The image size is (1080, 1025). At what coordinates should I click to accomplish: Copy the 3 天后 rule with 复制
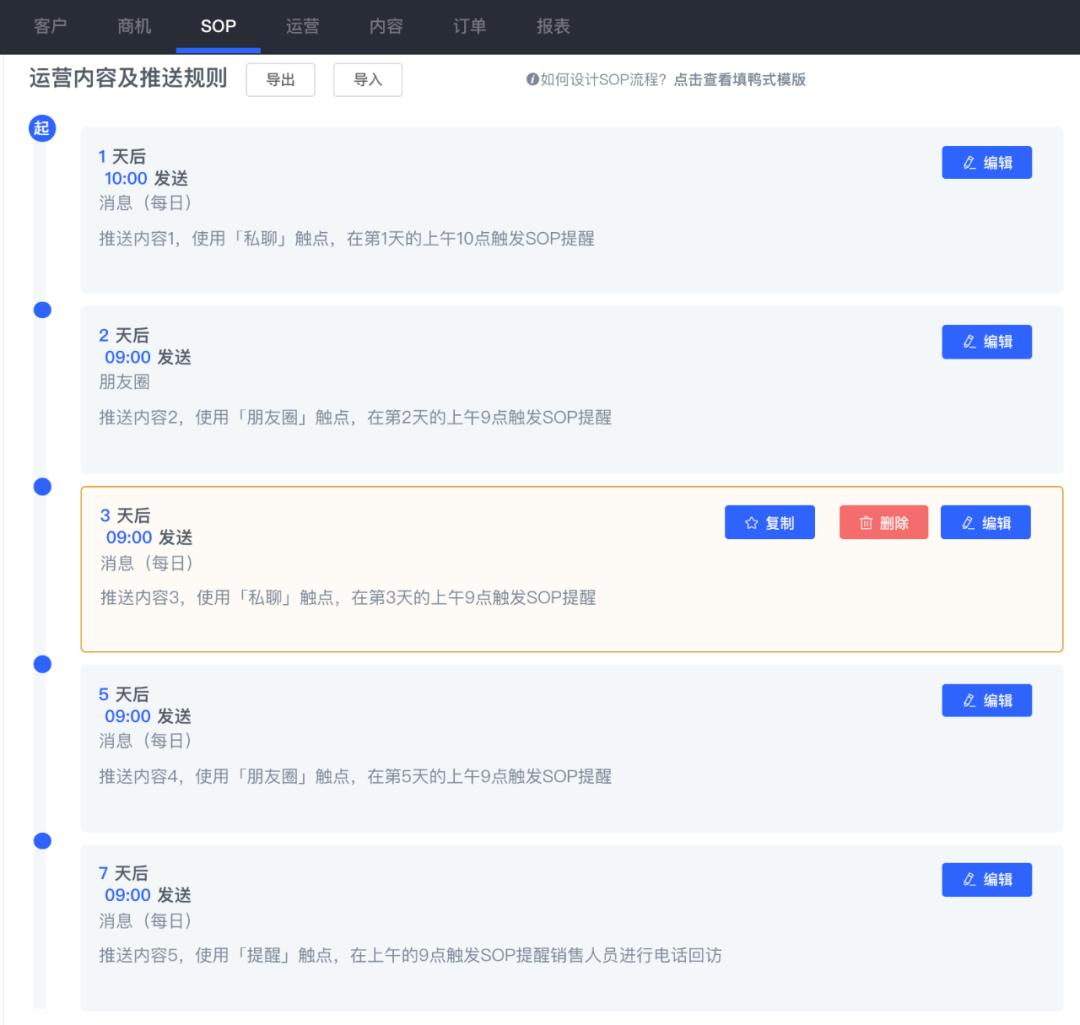(x=769, y=522)
